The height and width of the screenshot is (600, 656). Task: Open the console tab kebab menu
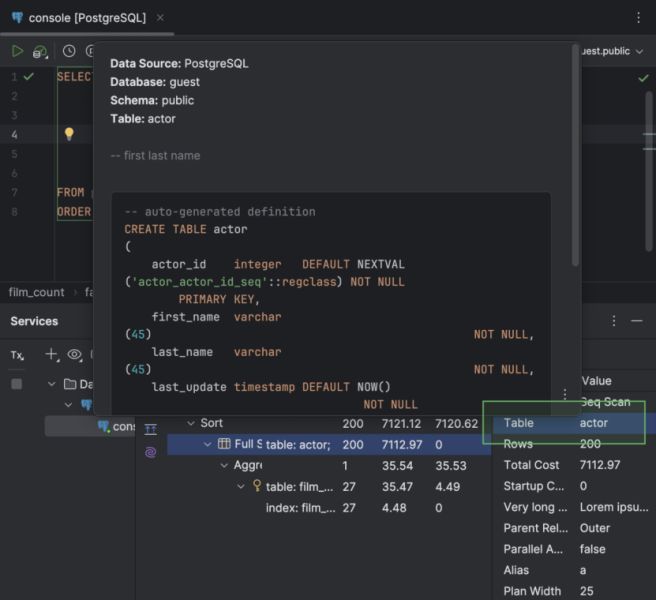(639, 18)
